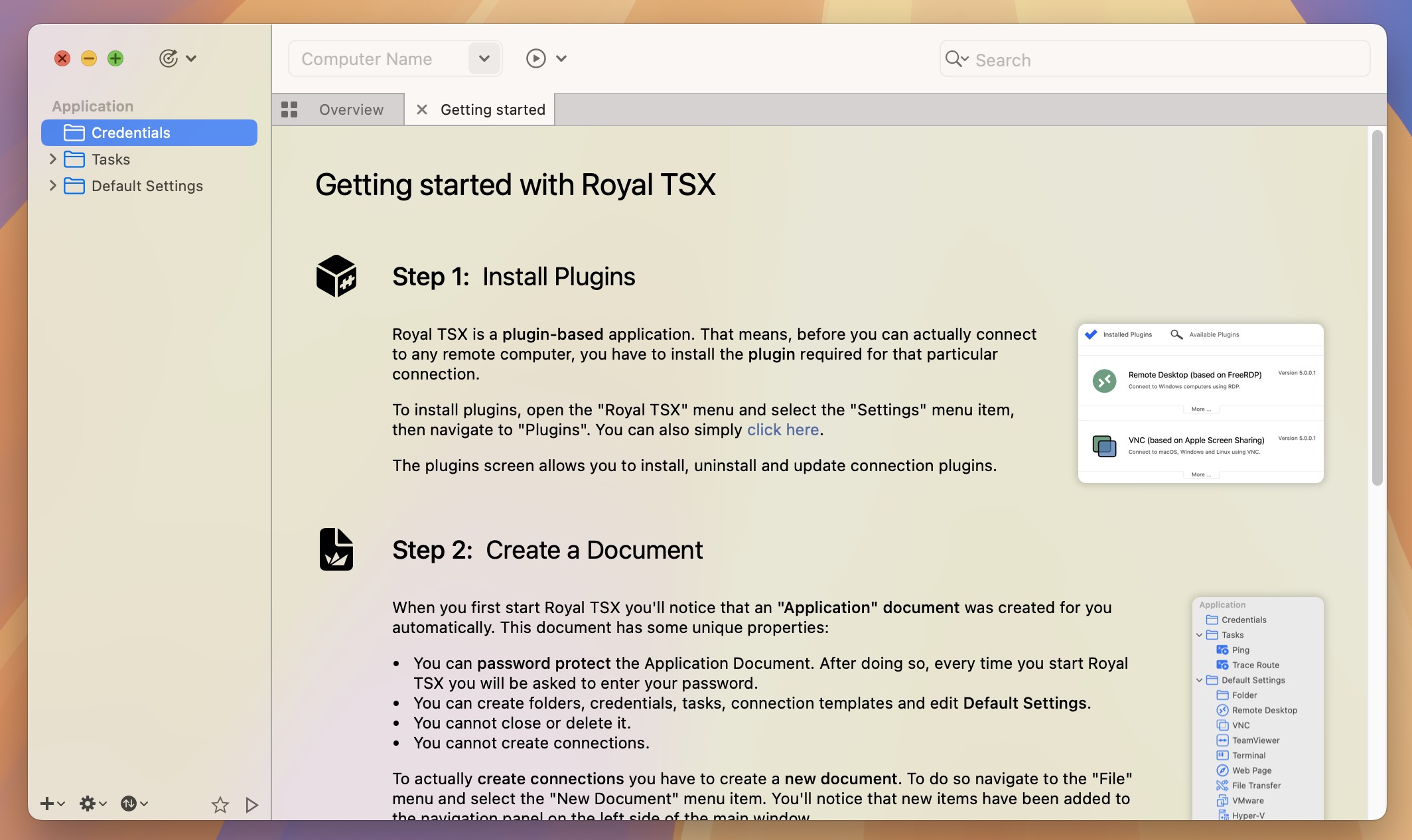
Task: Click the Step 2: Create a Document heading
Action: click(x=547, y=550)
